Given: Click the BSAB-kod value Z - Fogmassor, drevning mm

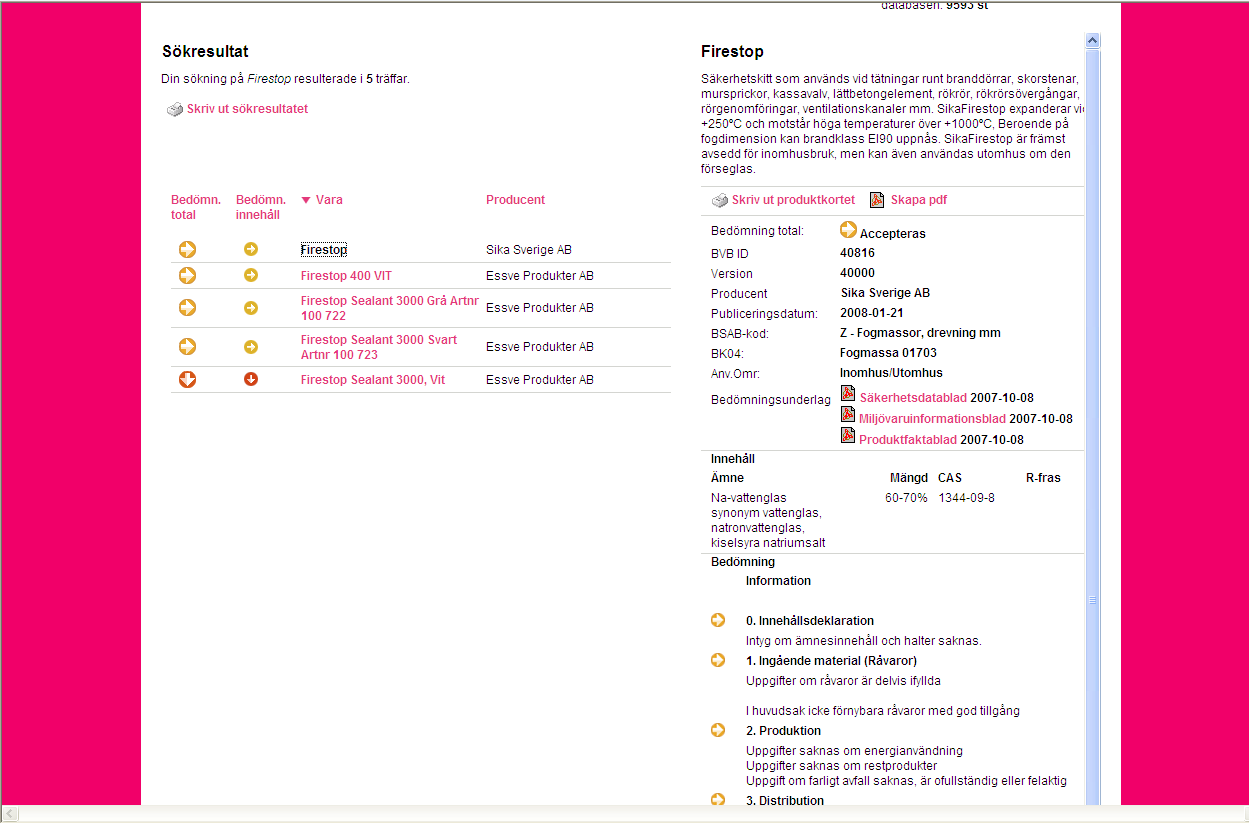Looking at the screenshot, I should point(920,333).
